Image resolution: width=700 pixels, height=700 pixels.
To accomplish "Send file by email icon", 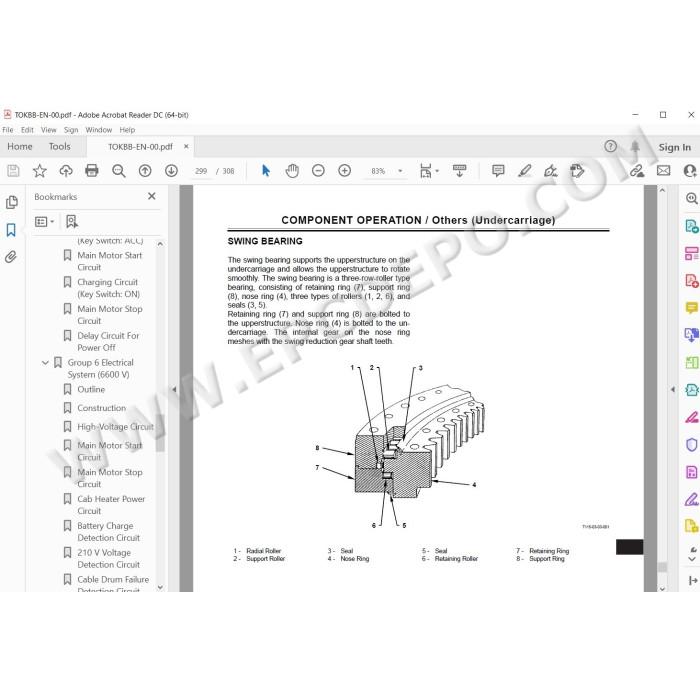I will tap(663, 171).
